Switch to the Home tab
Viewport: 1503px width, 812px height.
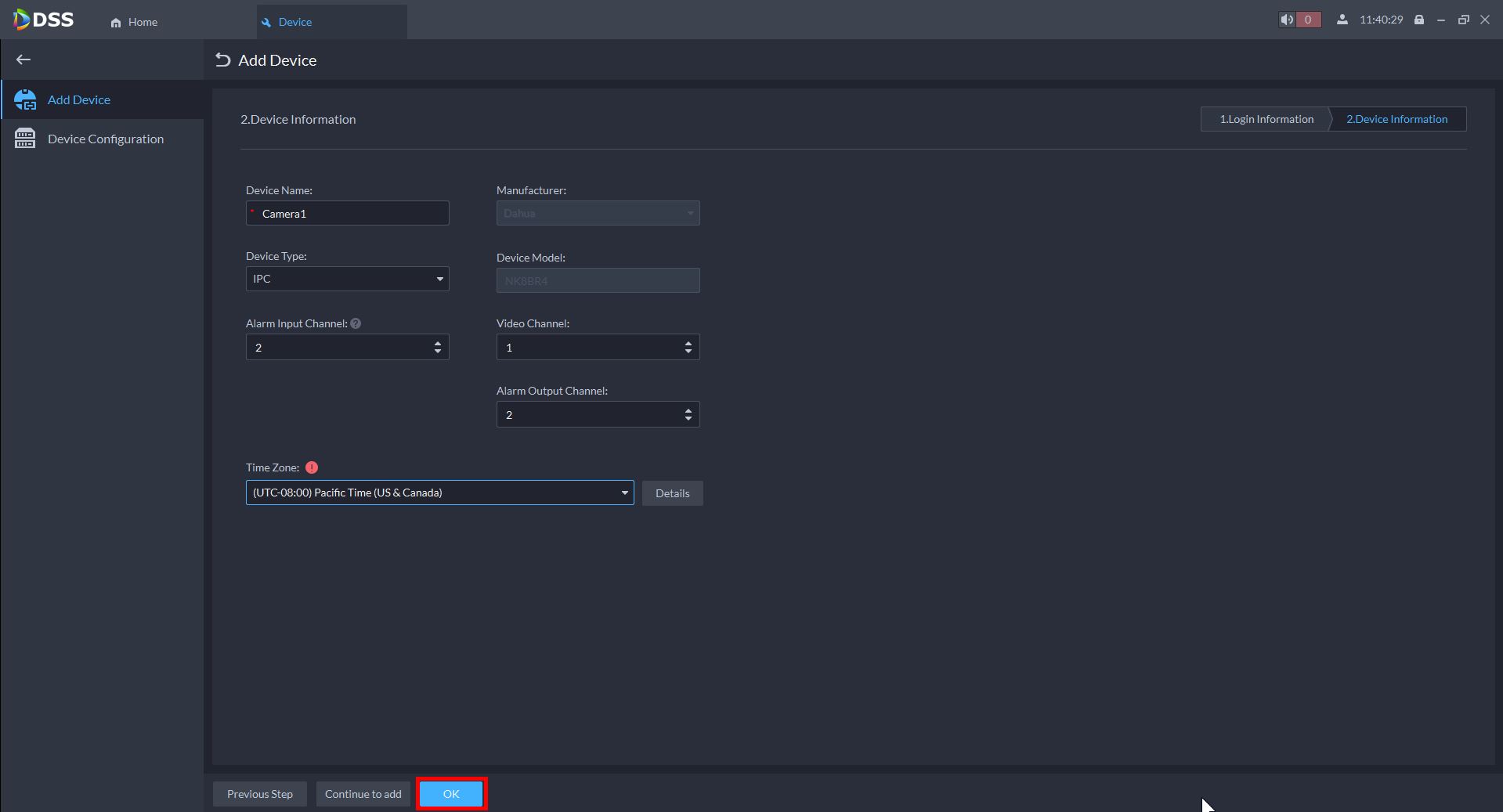(134, 22)
